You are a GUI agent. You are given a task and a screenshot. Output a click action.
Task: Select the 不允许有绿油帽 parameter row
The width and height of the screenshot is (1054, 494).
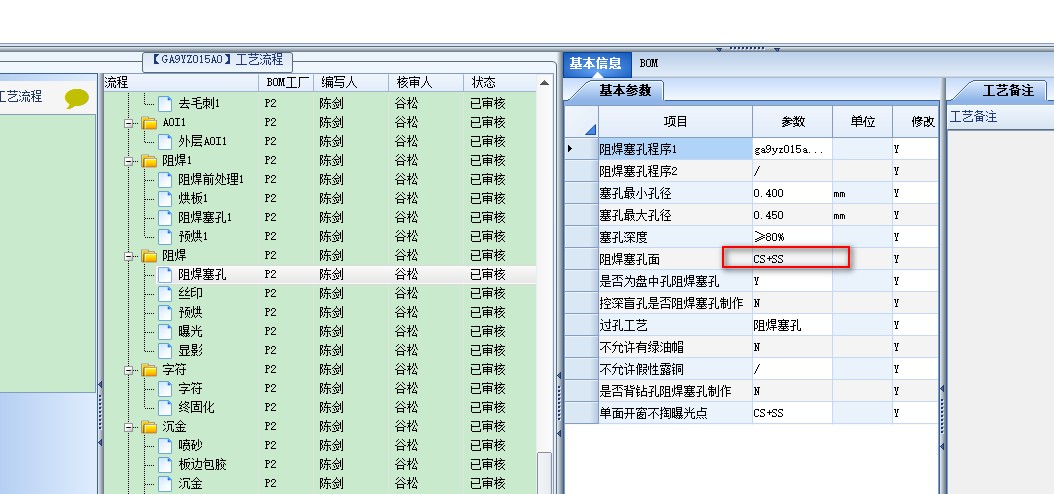pyautogui.click(x=752, y=347)
